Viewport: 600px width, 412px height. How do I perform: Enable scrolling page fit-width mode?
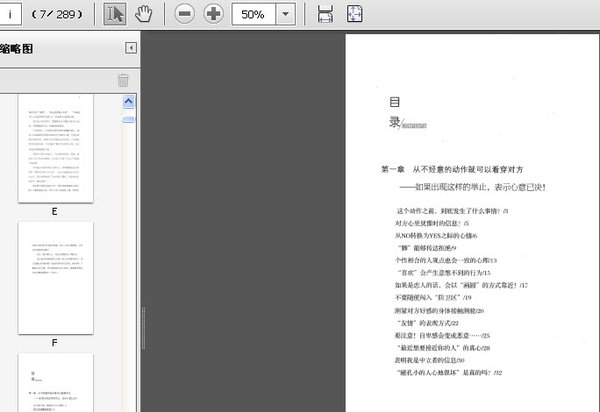(325, 14)
